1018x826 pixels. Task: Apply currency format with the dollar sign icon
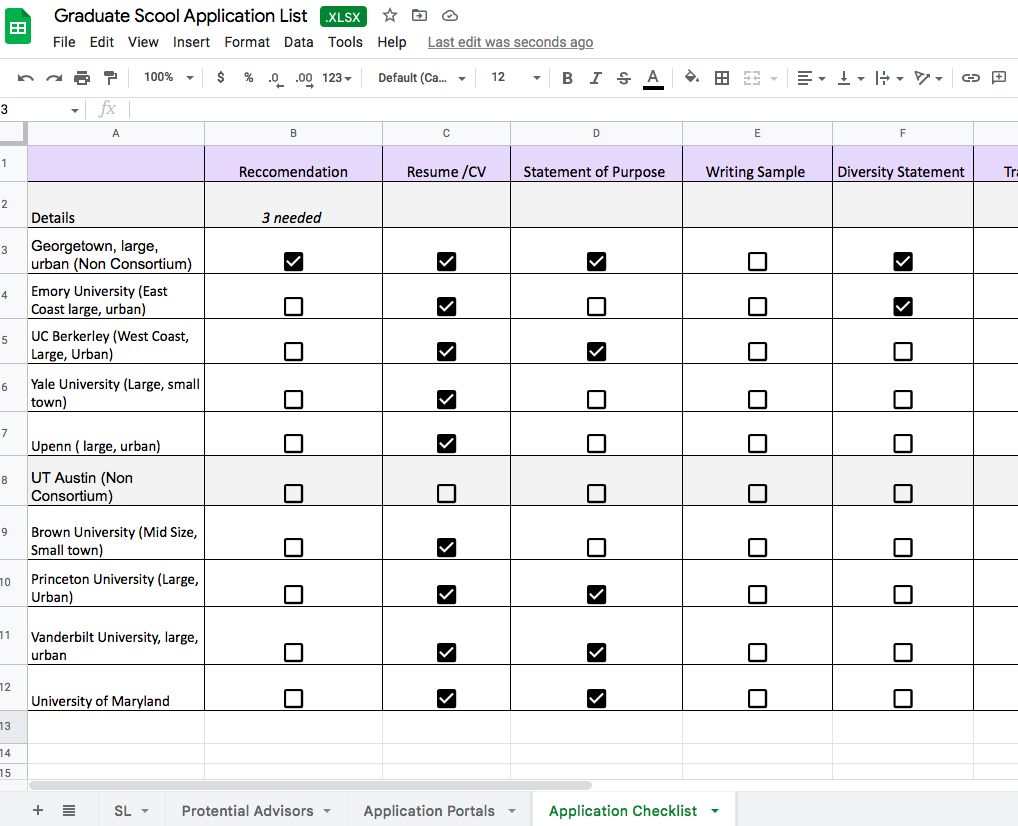(221, 77)
